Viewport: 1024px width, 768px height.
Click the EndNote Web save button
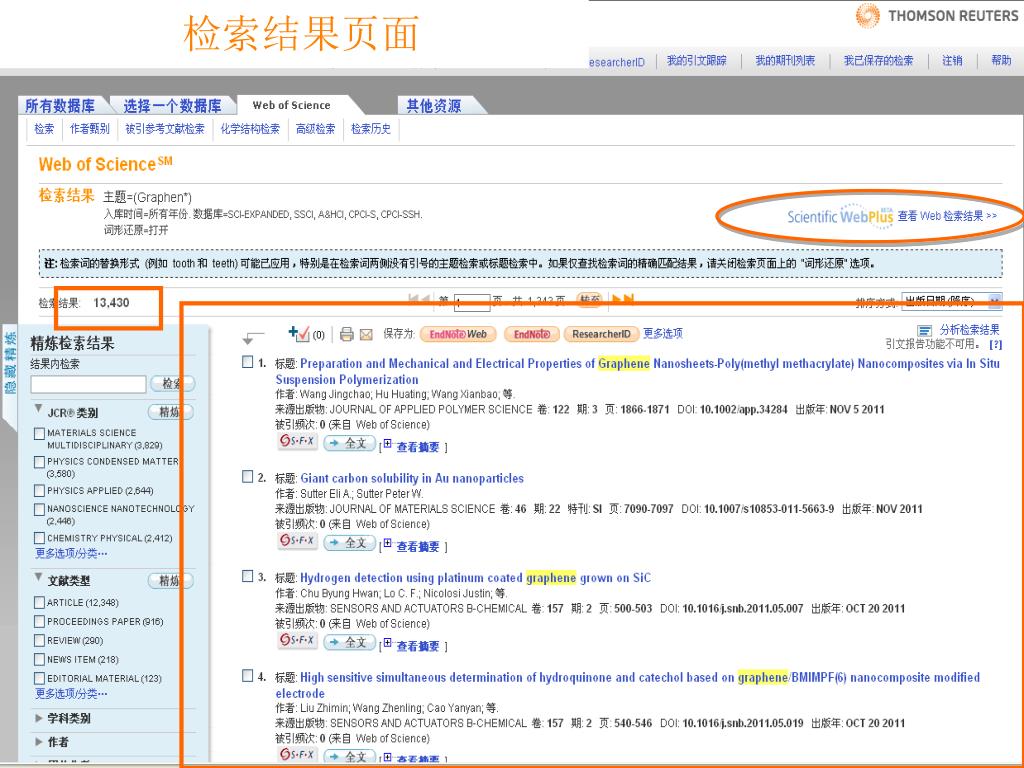458,334
